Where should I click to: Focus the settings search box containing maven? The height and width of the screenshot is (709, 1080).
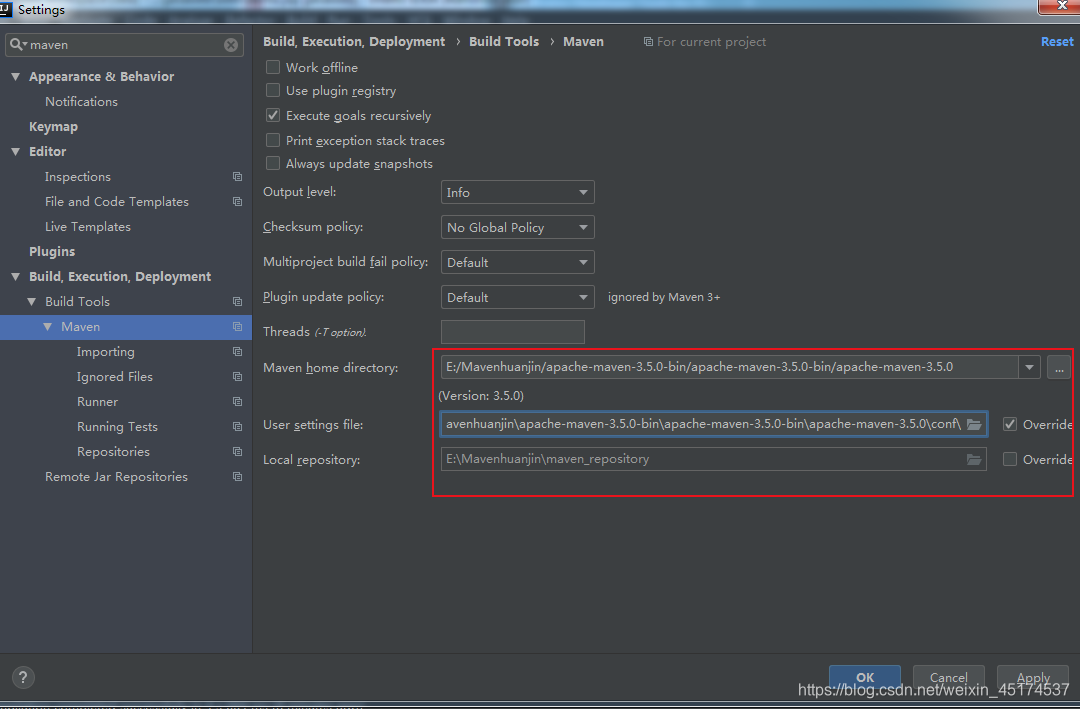click(124, 45)
